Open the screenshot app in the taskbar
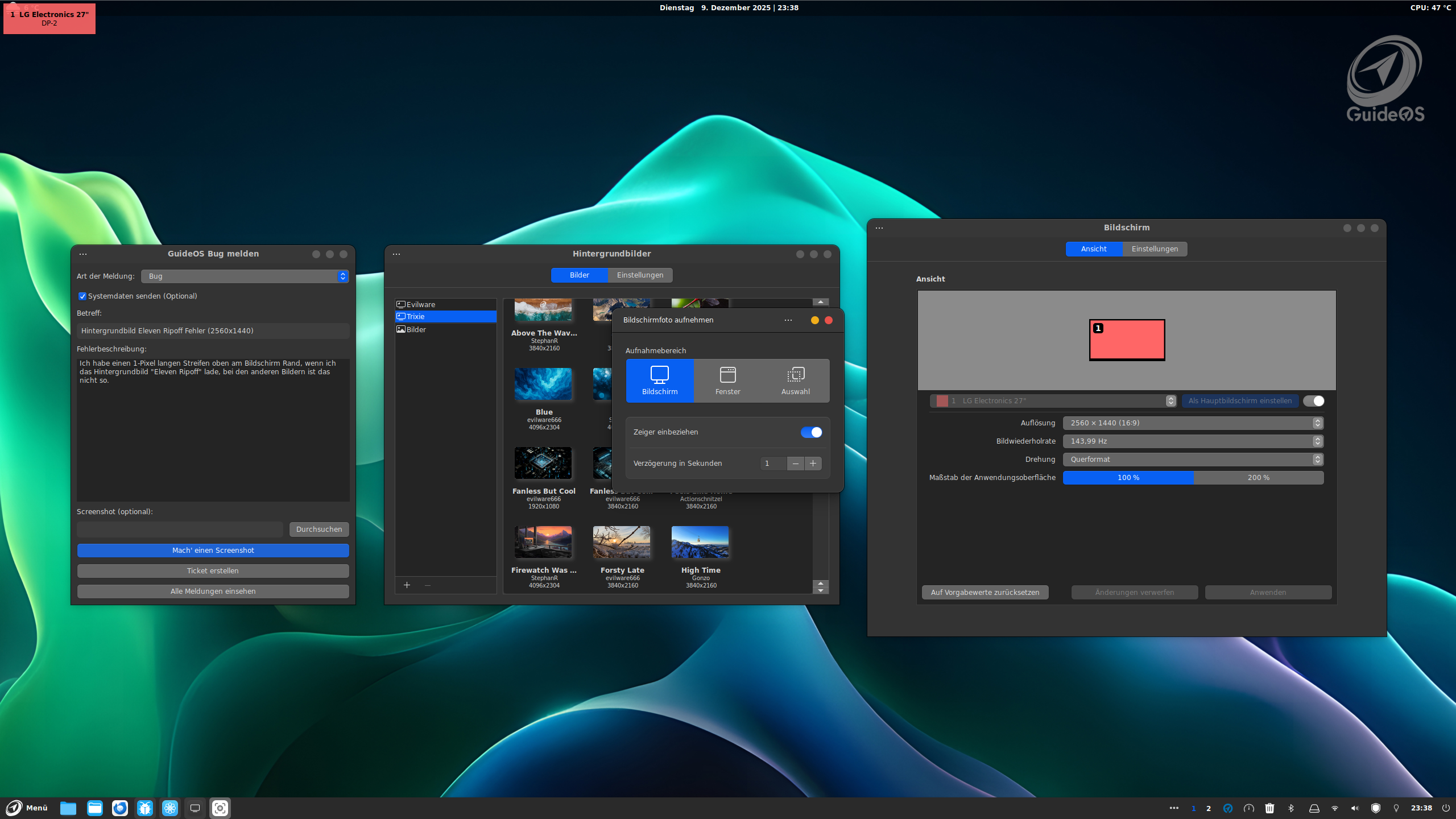 click(220, 808)
